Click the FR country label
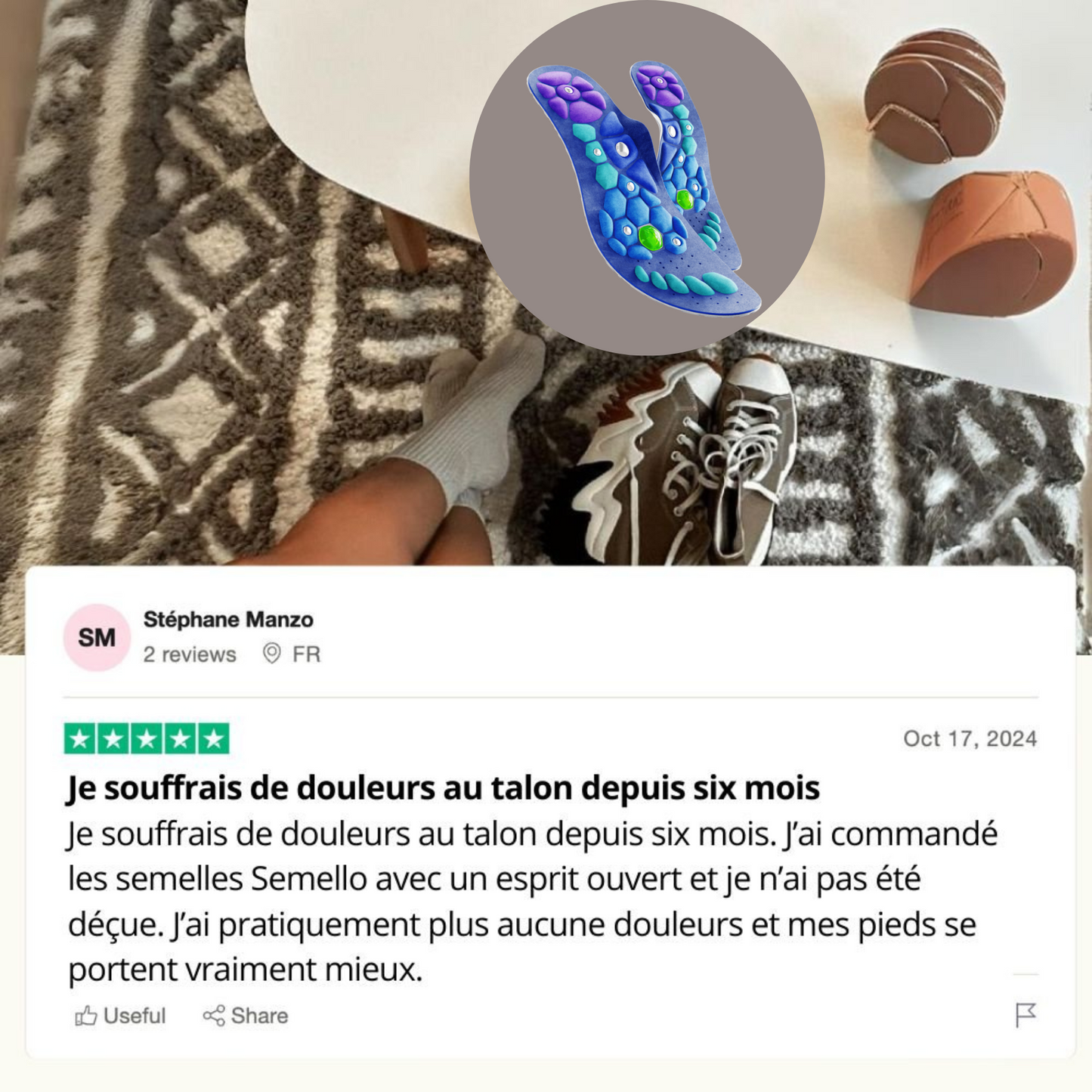 pos(306,654)
